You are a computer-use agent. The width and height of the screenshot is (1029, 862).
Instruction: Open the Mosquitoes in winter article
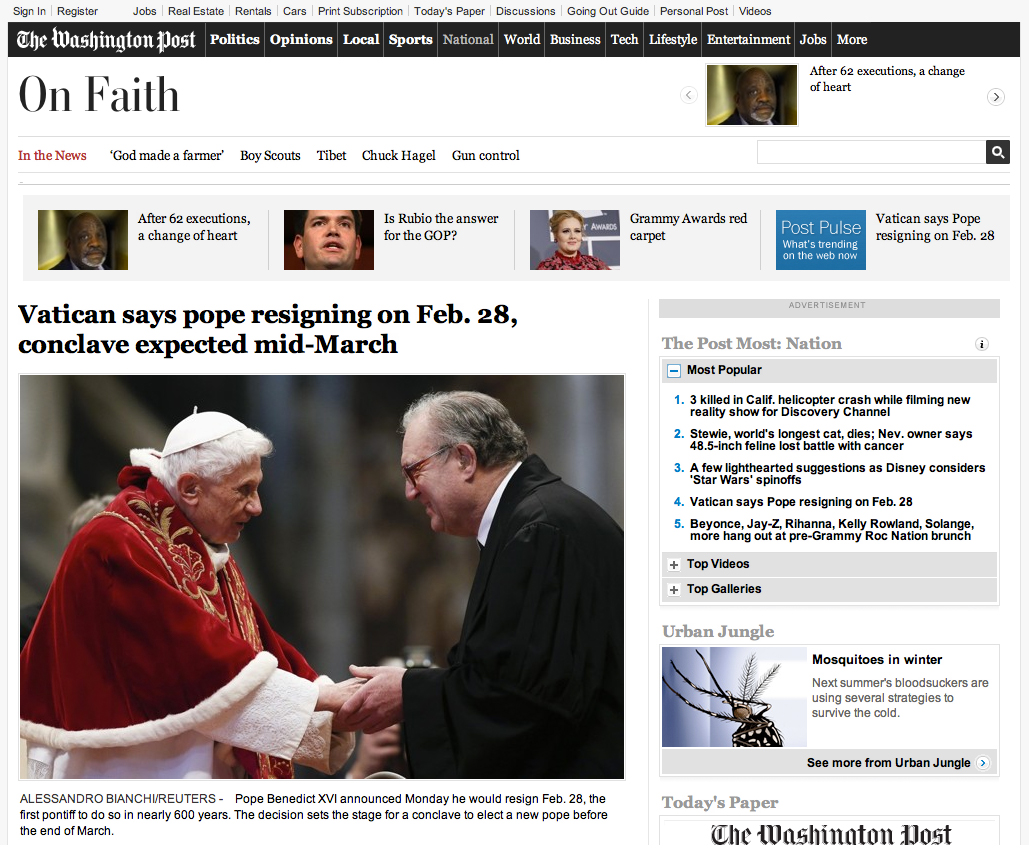877,660
